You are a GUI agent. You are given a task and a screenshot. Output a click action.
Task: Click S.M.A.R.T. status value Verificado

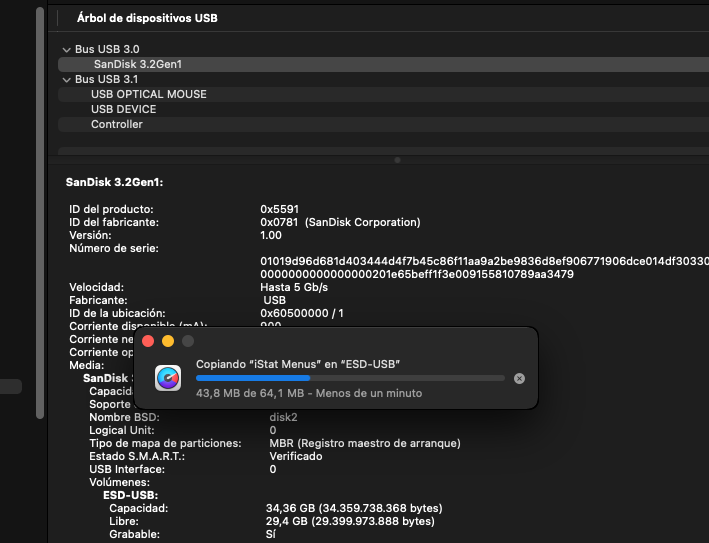[x=296, y=457]
